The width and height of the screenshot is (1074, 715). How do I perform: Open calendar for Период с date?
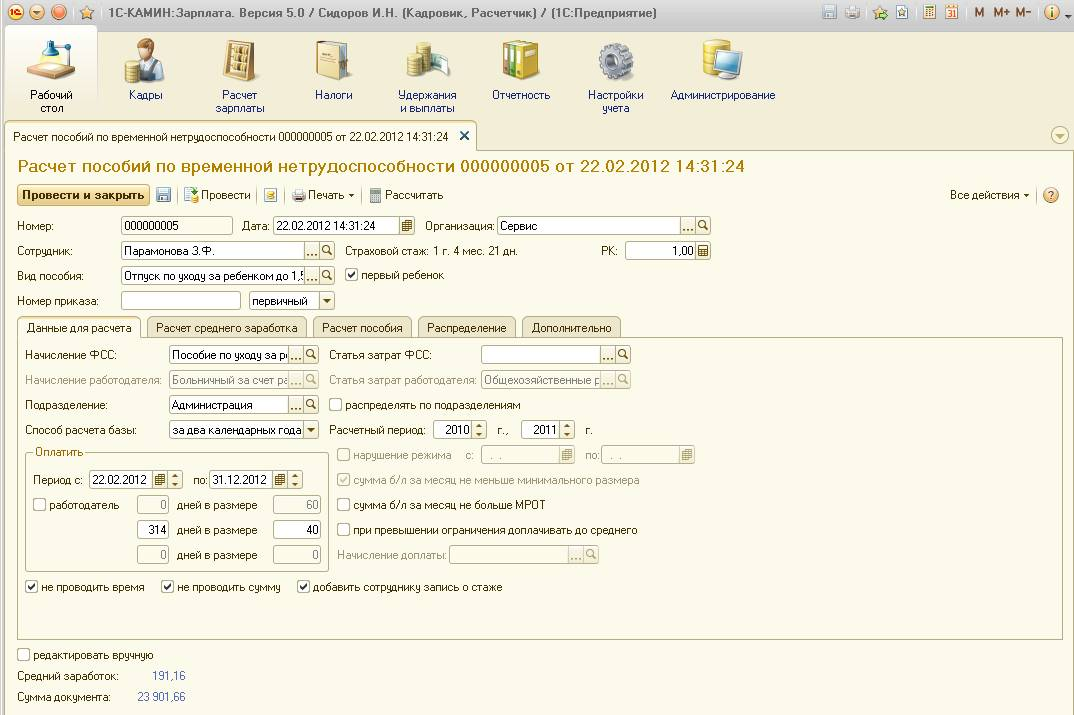coord(160,479)
